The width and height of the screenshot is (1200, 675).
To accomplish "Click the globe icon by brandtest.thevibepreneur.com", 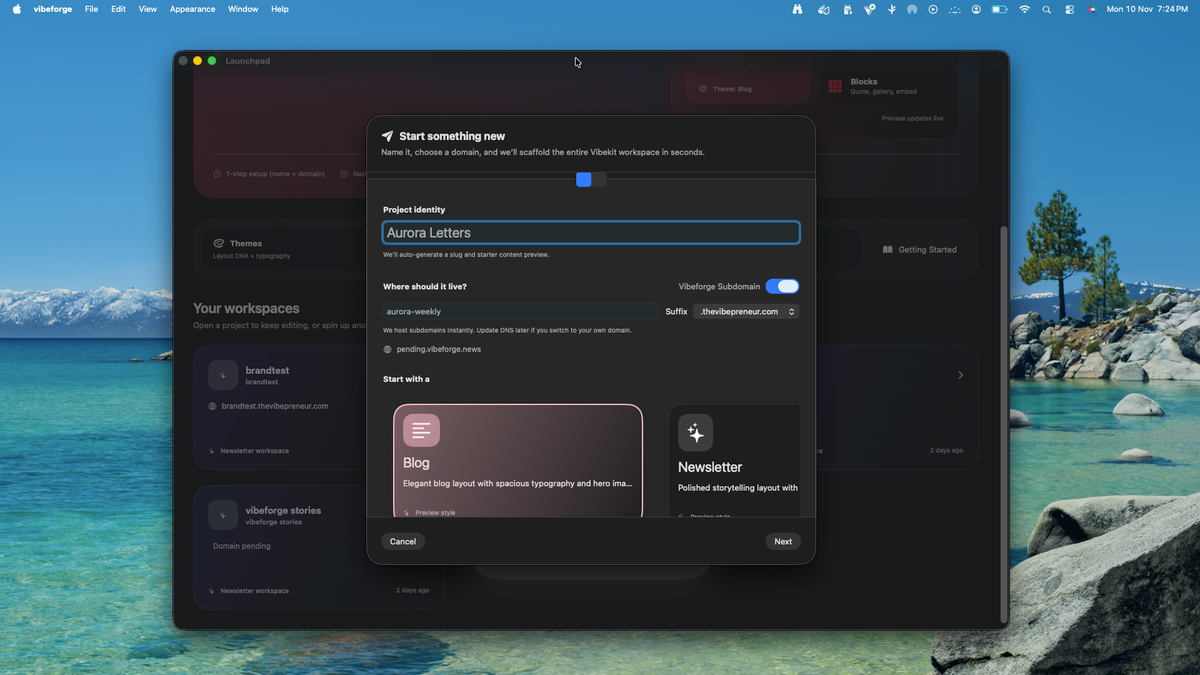I will [213, 406].
